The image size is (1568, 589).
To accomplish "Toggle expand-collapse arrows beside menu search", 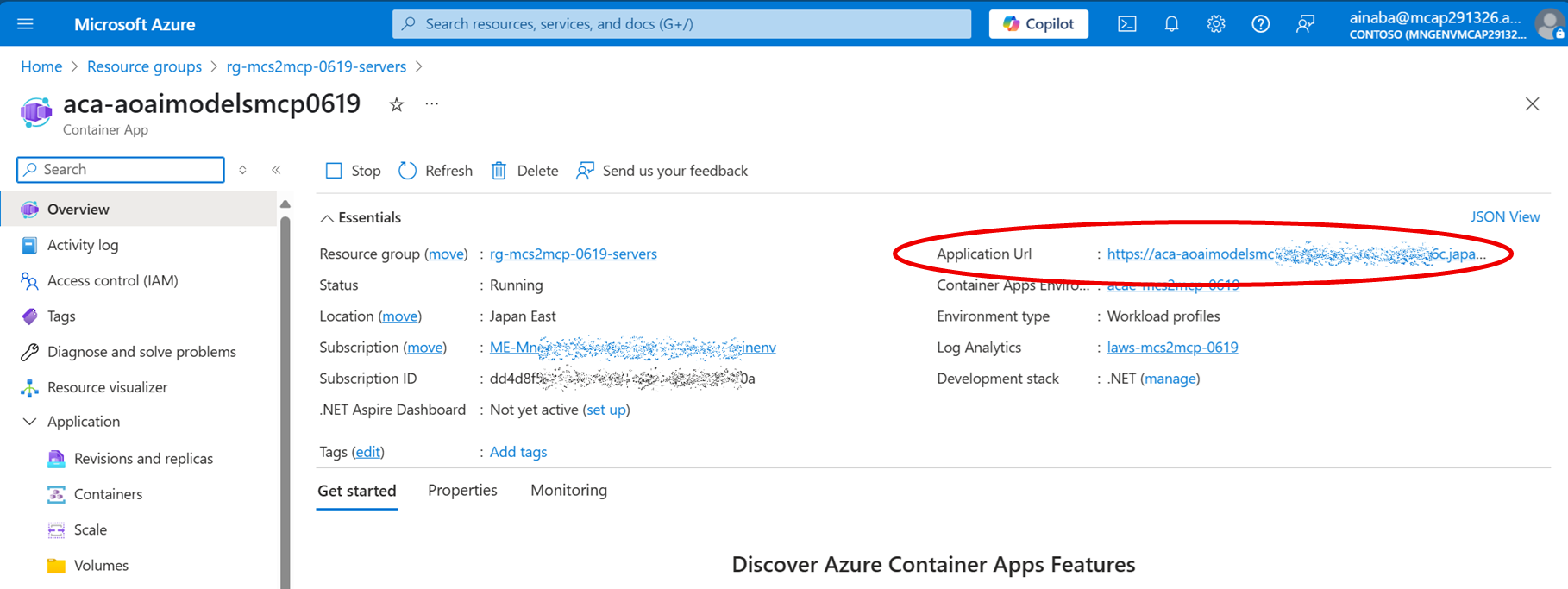I will click(x=242, y=170).
